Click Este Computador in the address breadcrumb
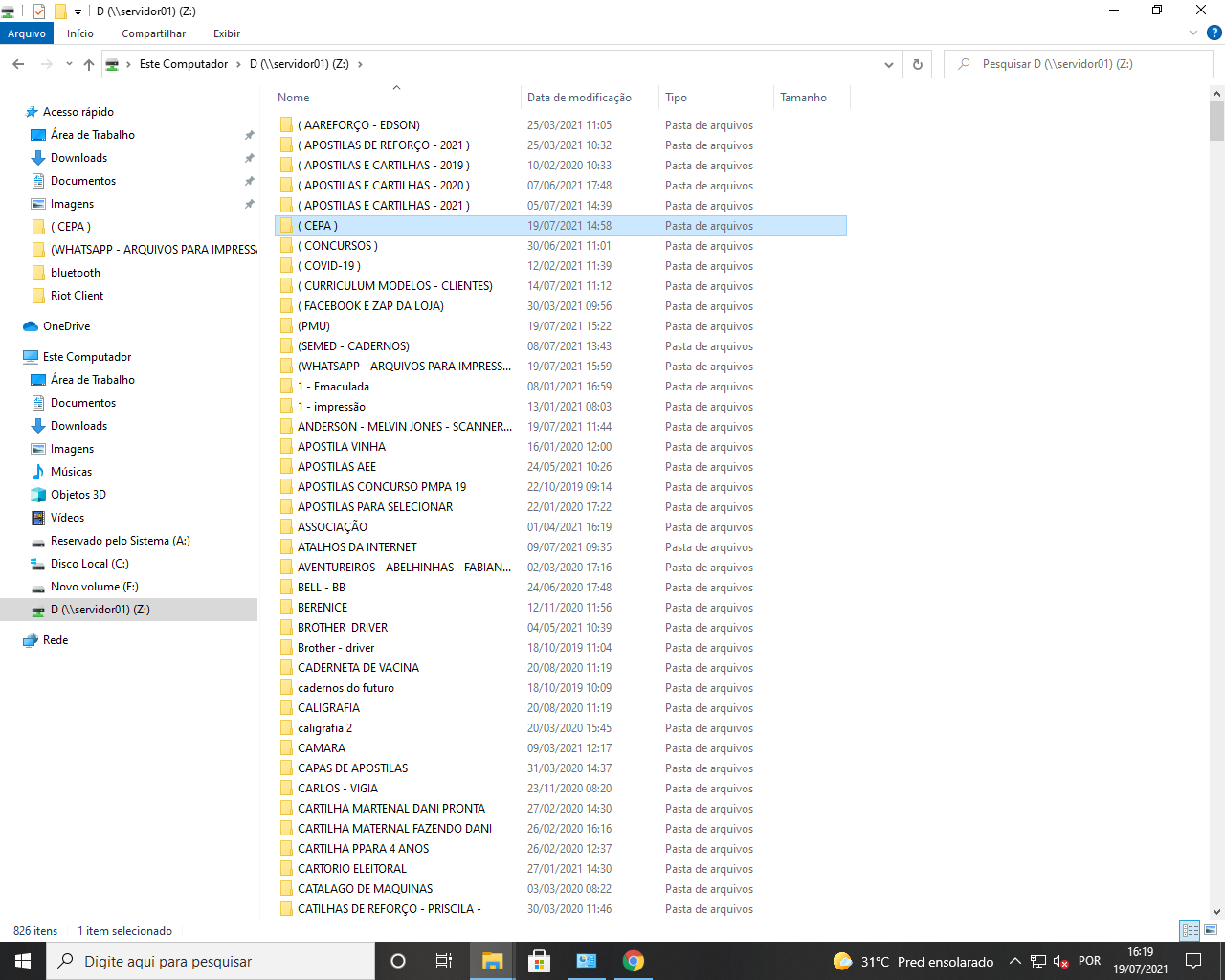Screen dimensions: 1225x980 [184, 64]
